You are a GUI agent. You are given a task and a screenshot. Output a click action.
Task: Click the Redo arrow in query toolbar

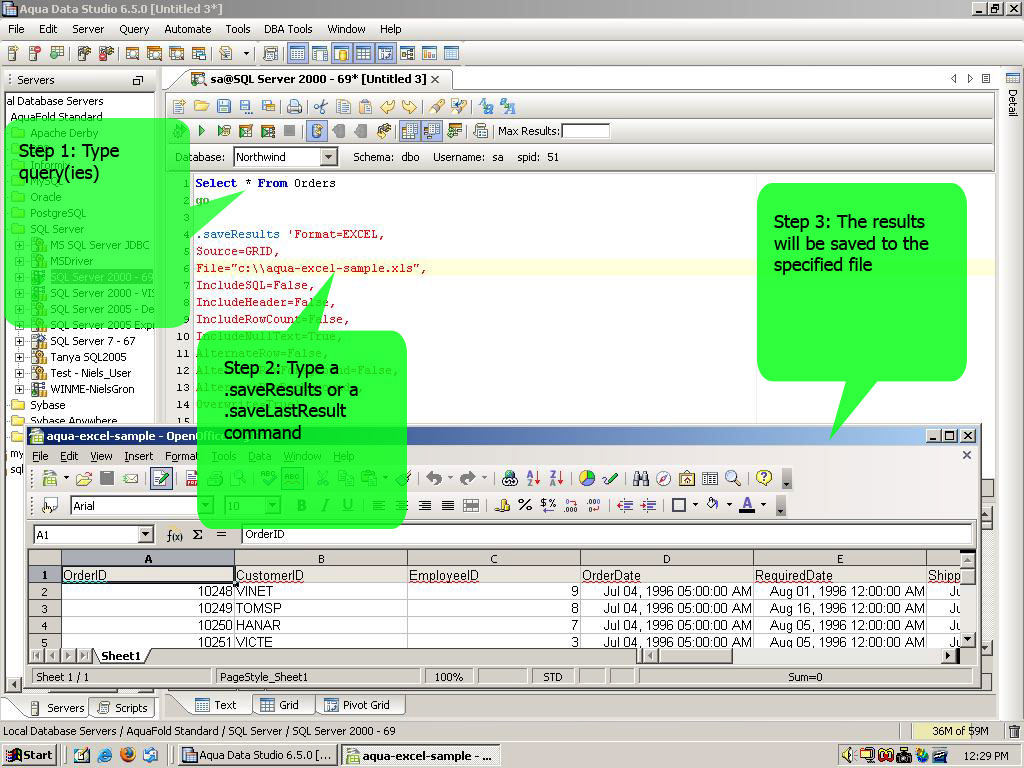409,106
